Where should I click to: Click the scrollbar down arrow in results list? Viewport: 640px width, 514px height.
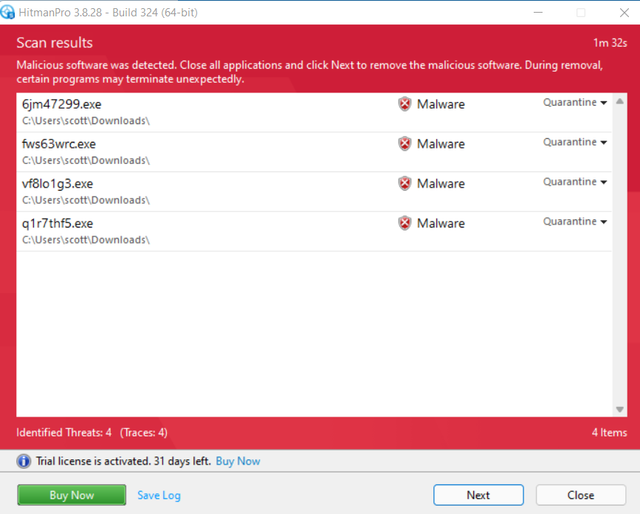coord(620,409)
